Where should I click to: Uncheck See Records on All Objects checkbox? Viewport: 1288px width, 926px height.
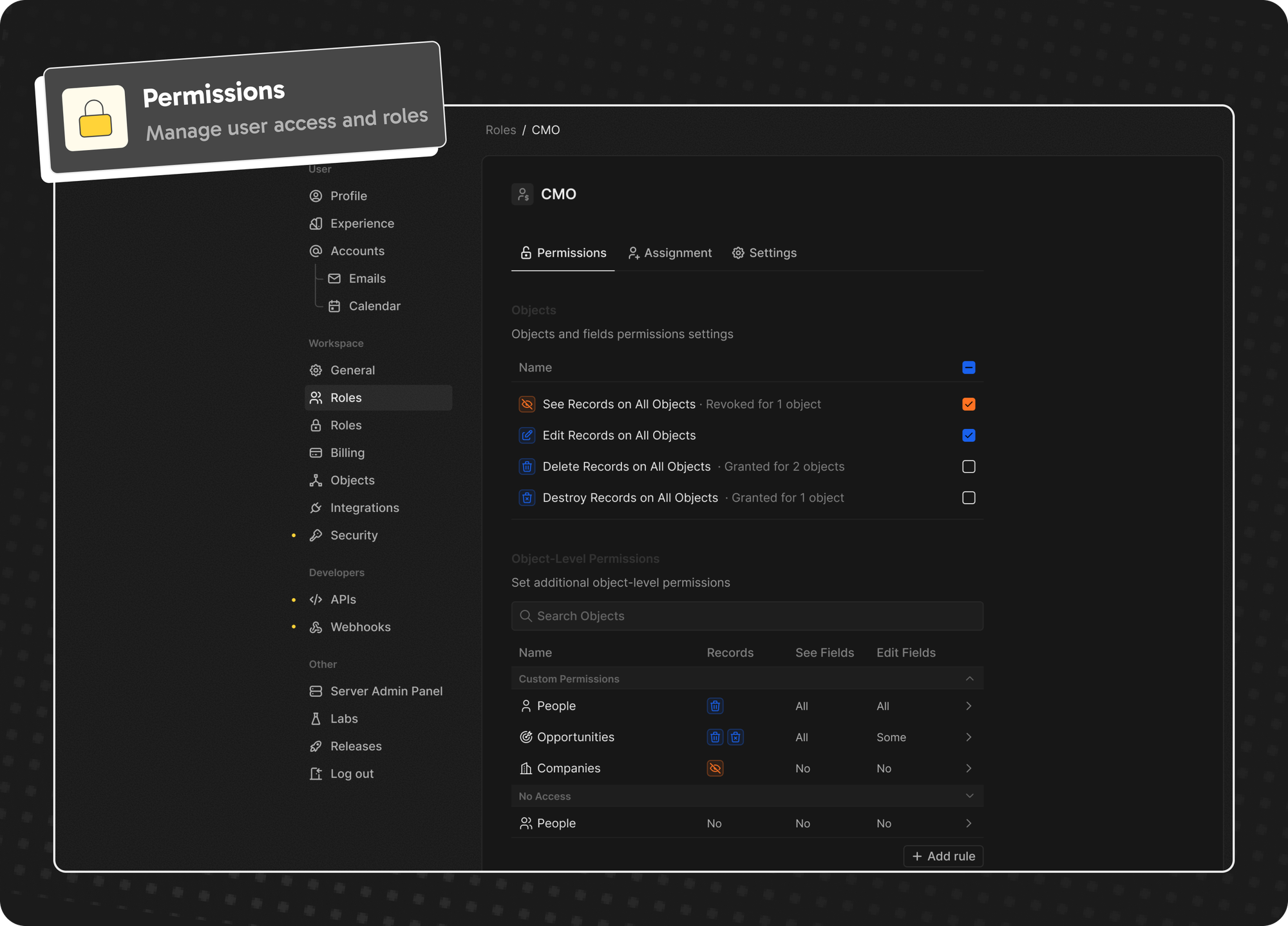969,404
